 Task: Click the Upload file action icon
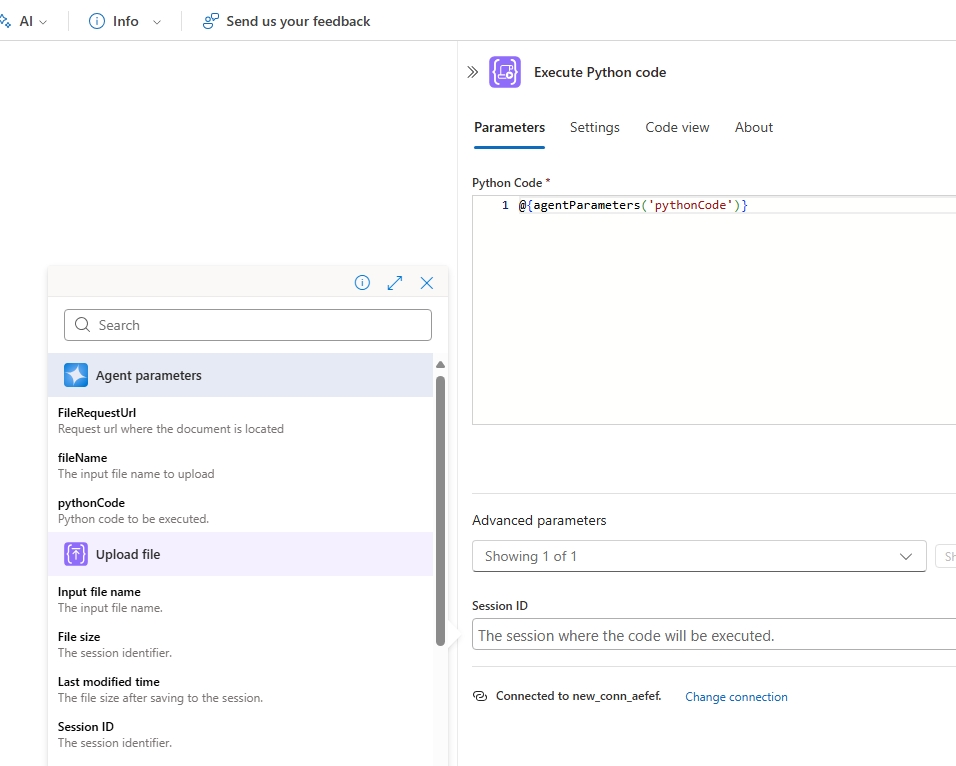point(75,553)
